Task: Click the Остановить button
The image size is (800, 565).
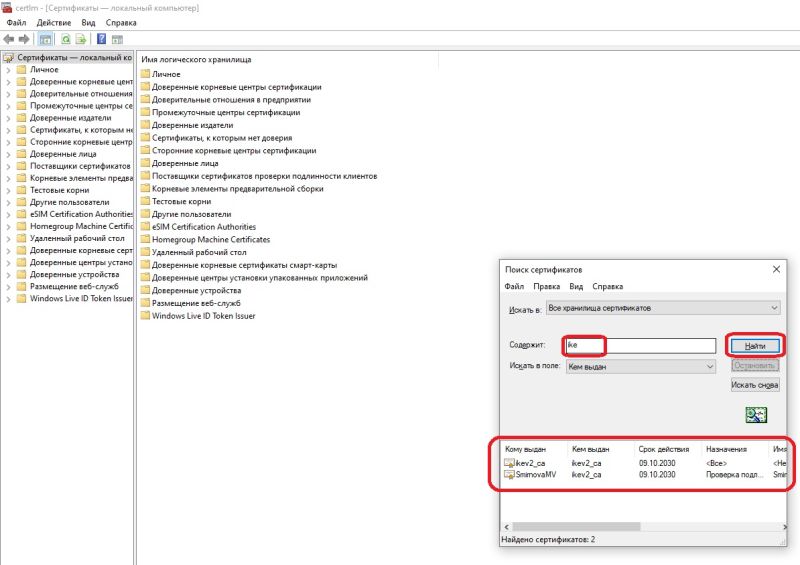Action: tap(755, 365)
